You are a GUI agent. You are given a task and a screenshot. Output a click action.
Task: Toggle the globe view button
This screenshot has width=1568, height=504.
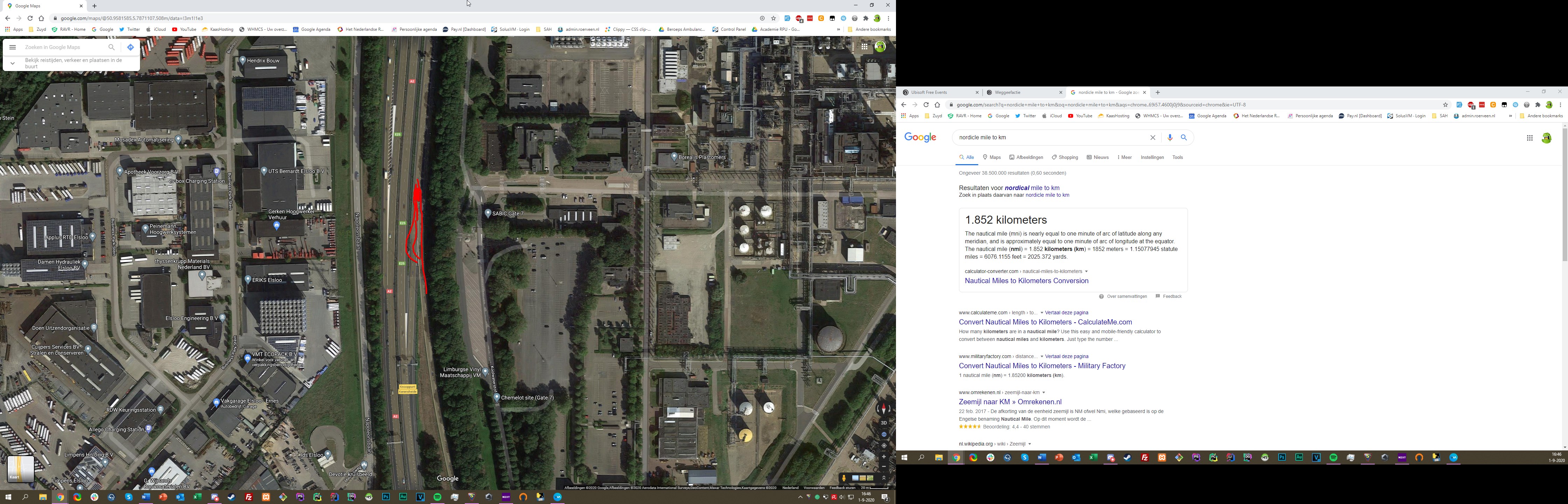point(884,435)
